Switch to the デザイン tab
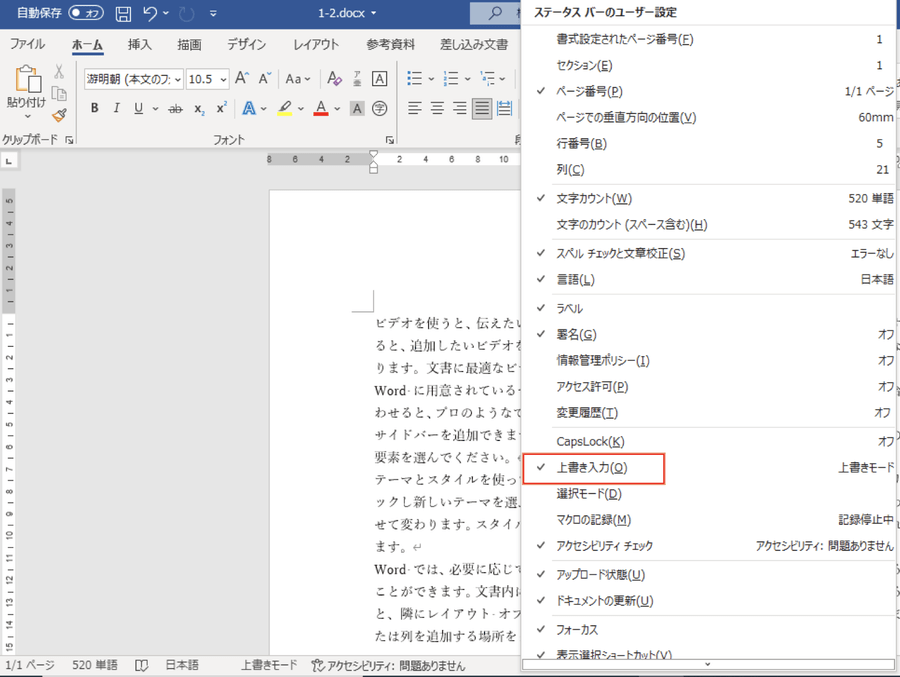 pyautogui.click(x=246, y=44)
